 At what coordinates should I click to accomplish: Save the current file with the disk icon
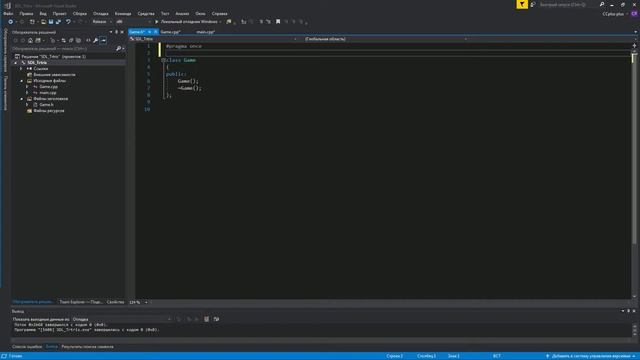(x=51, y=22)
